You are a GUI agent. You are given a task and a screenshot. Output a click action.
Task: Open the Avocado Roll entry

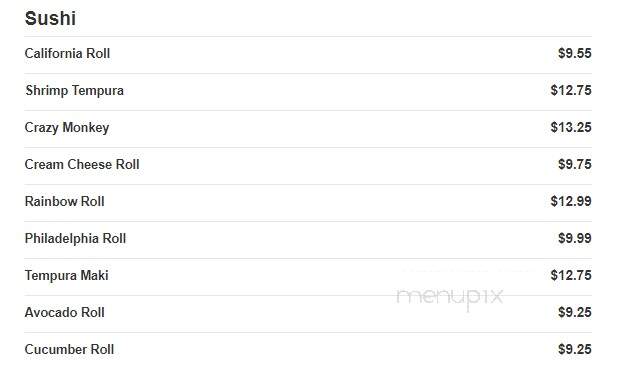[x=65, y=312]
